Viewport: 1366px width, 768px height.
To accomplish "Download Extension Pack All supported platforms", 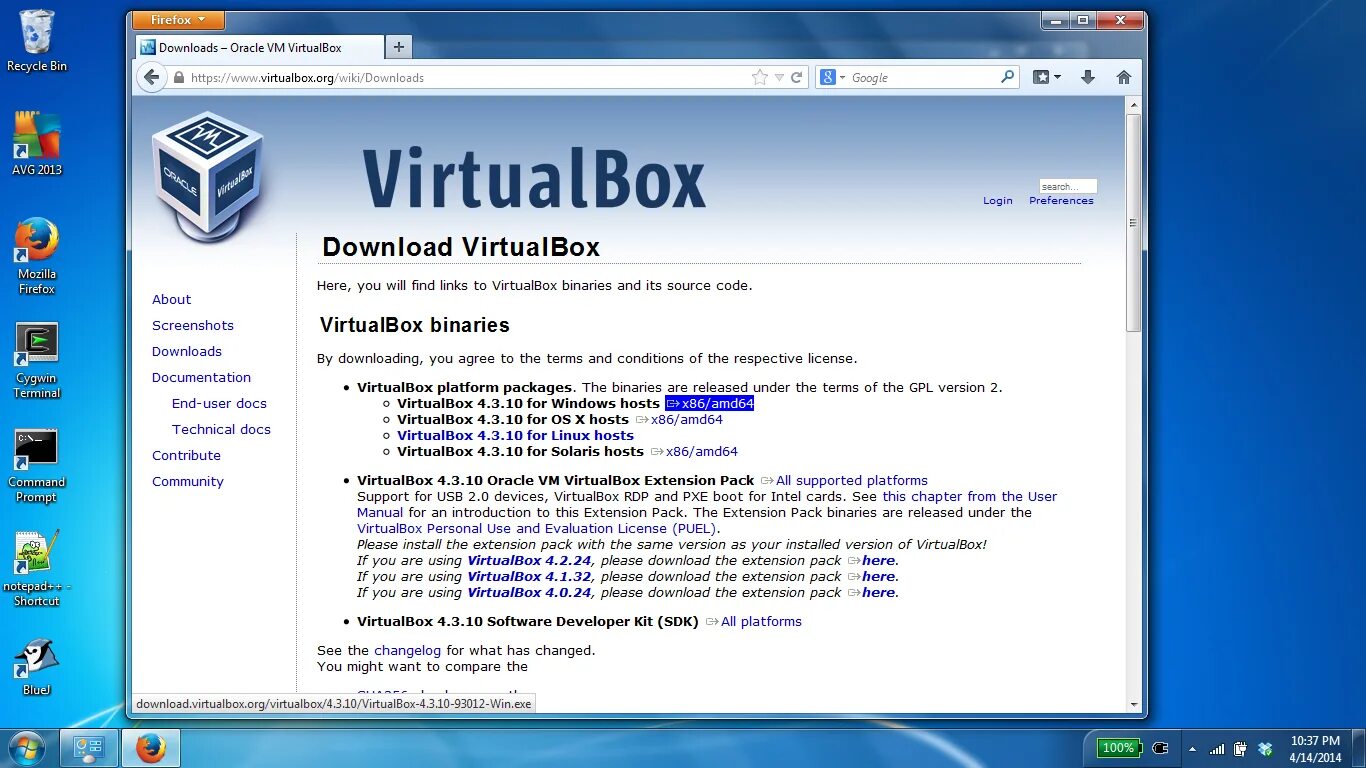I will [x=844, y=480].
